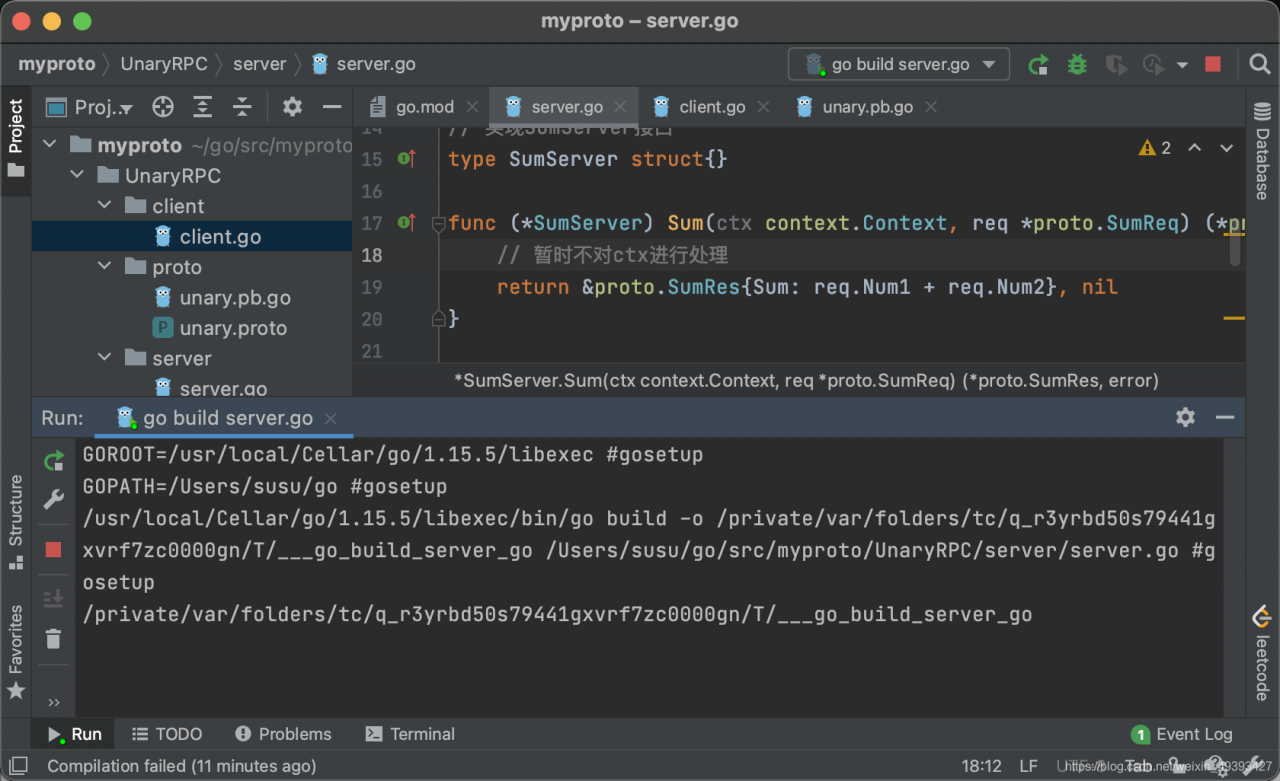This screenshot has width=1280, height=781.
Task: Clear output with trash icon
Action: (x=54, y=638)
